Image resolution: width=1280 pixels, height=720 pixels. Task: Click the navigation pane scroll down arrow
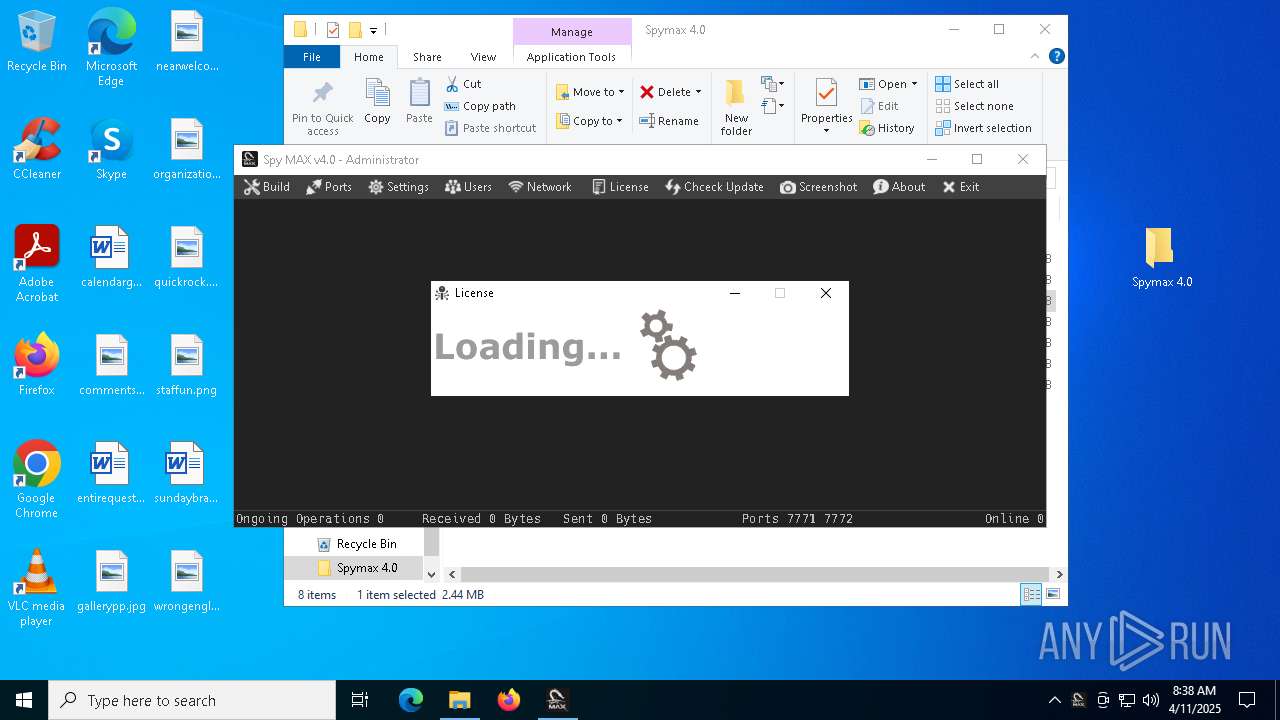click(431, 574)
